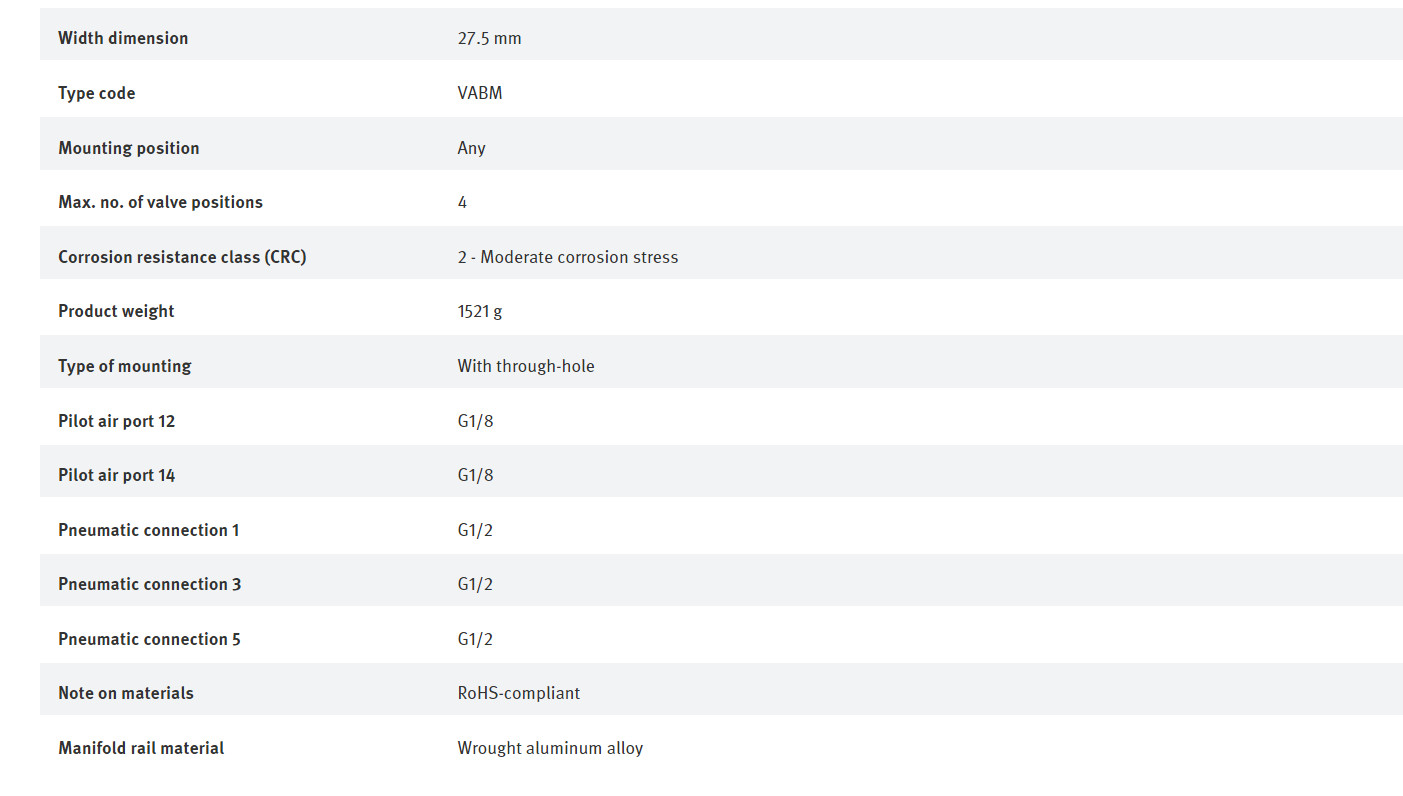Select the VABM type code value
1403x796 pixels.
coord(480,93)
